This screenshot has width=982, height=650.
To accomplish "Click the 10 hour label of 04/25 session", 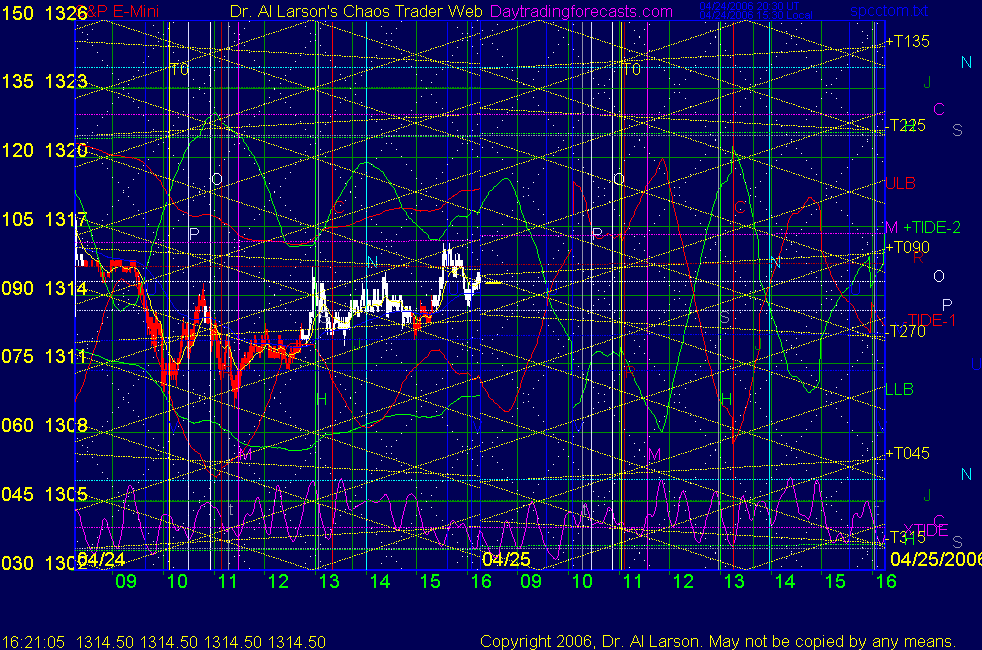I will [x=582, y=581].
